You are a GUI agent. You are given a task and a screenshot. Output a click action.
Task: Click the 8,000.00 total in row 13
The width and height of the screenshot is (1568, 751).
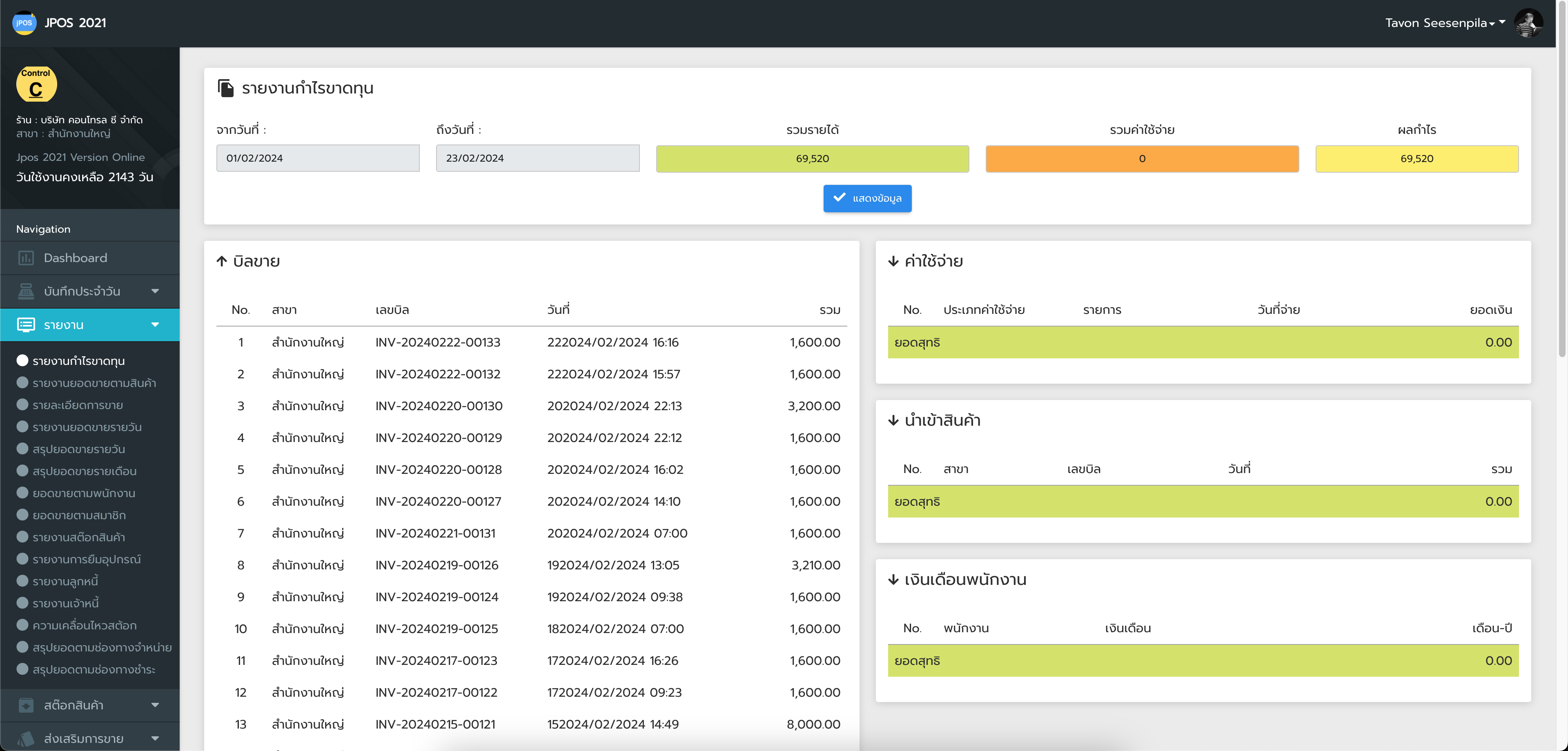(x=813, y=724)
